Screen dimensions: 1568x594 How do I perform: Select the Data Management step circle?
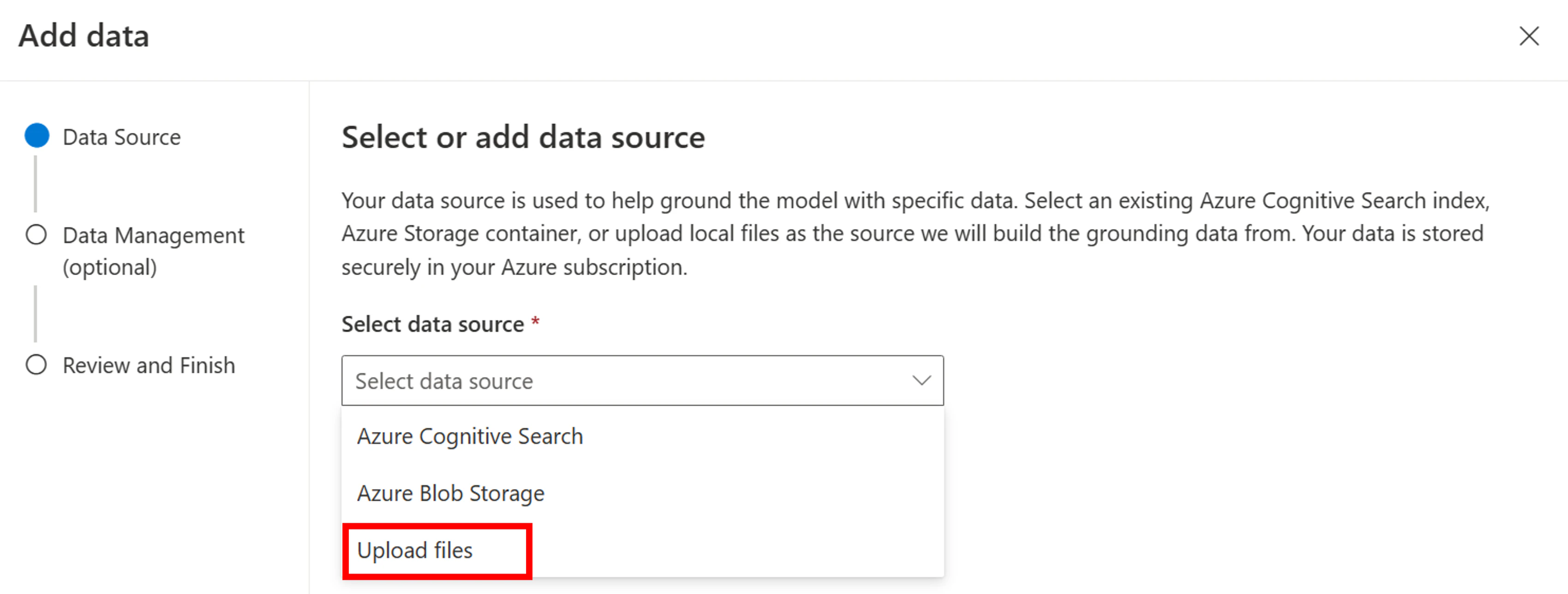(x=36, y=234)
